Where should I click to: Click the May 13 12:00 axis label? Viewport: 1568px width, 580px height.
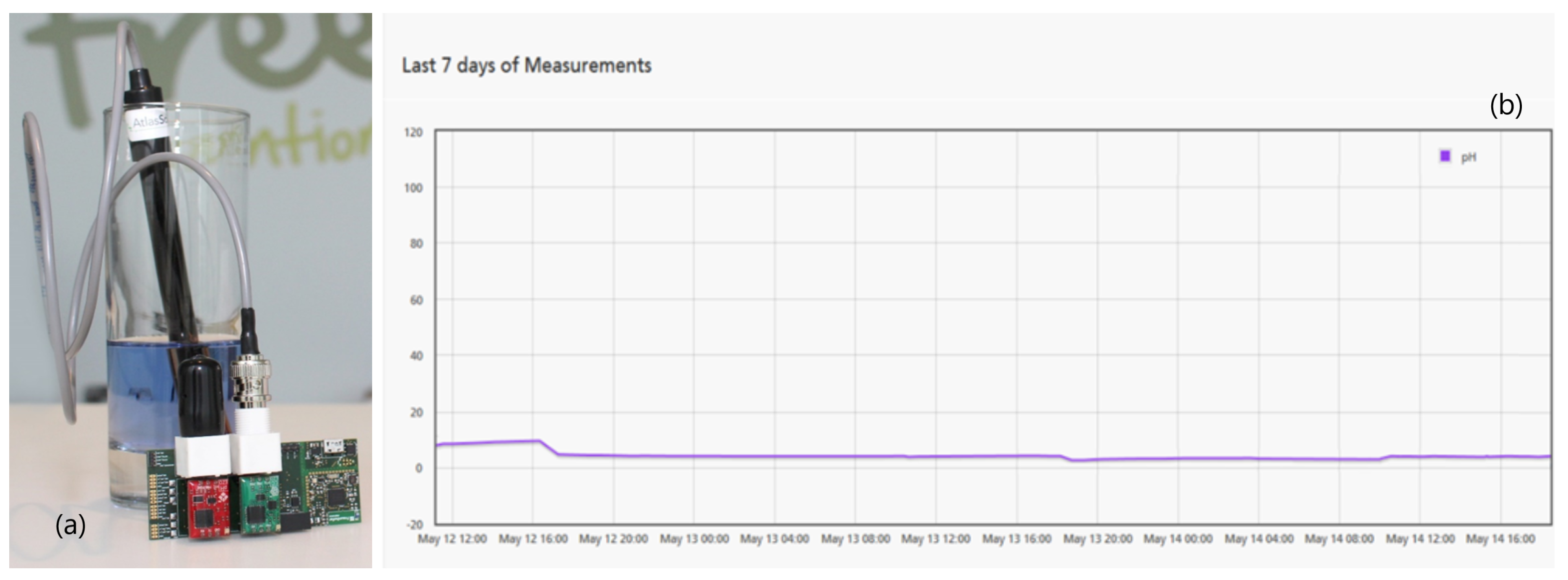coord(936,539)
